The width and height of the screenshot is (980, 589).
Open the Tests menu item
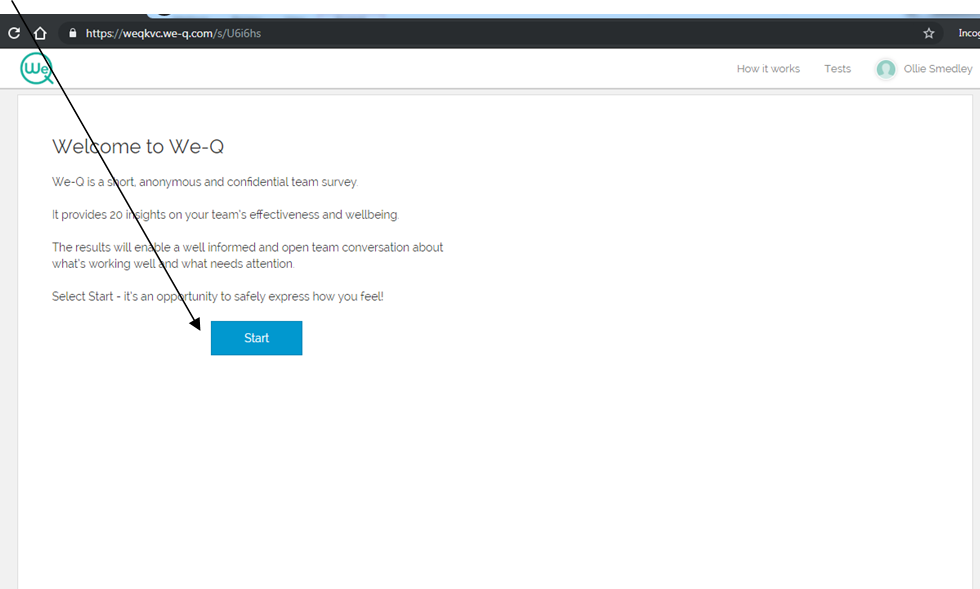[838, 69]
